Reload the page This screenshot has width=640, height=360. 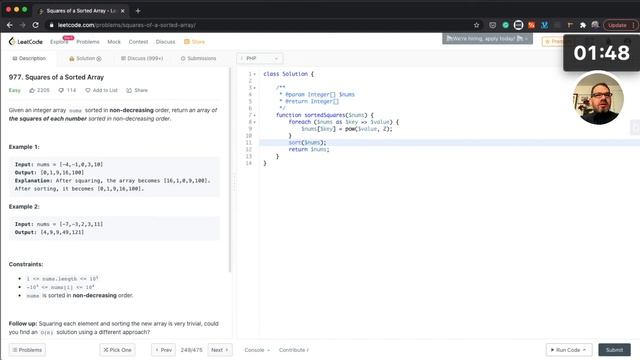point(36,25)
